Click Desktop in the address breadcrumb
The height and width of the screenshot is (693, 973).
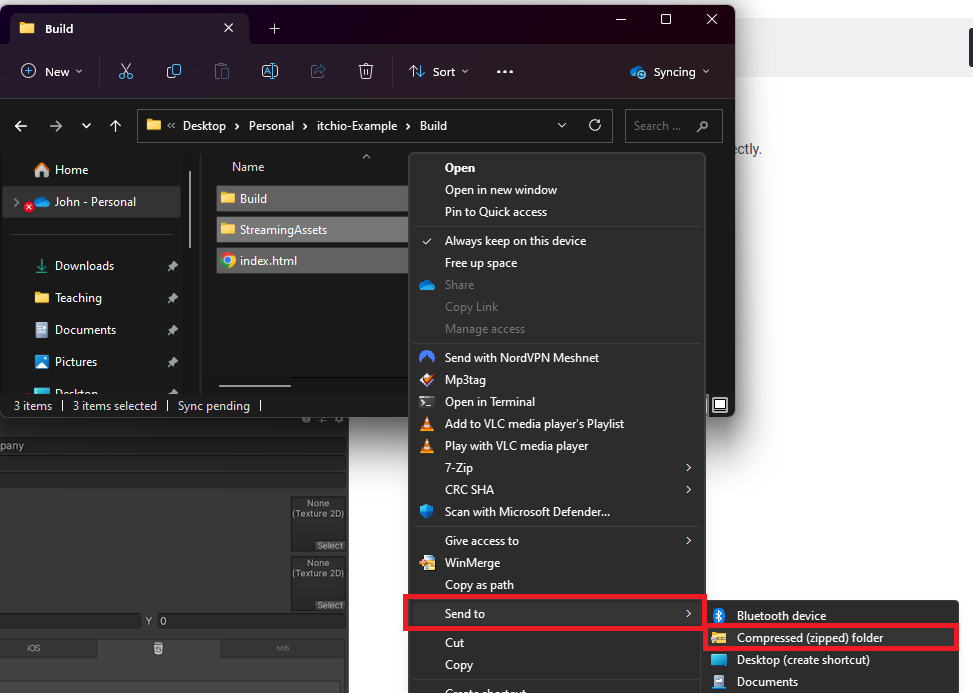click(204, 126)
